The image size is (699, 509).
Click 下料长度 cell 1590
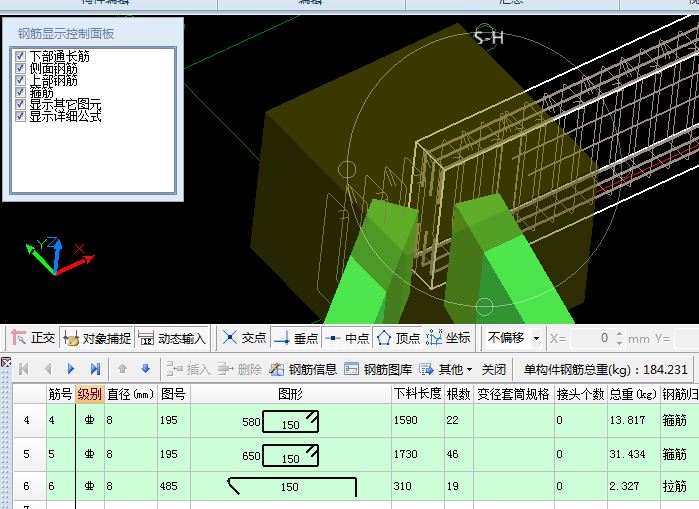(x=418, y=420)
